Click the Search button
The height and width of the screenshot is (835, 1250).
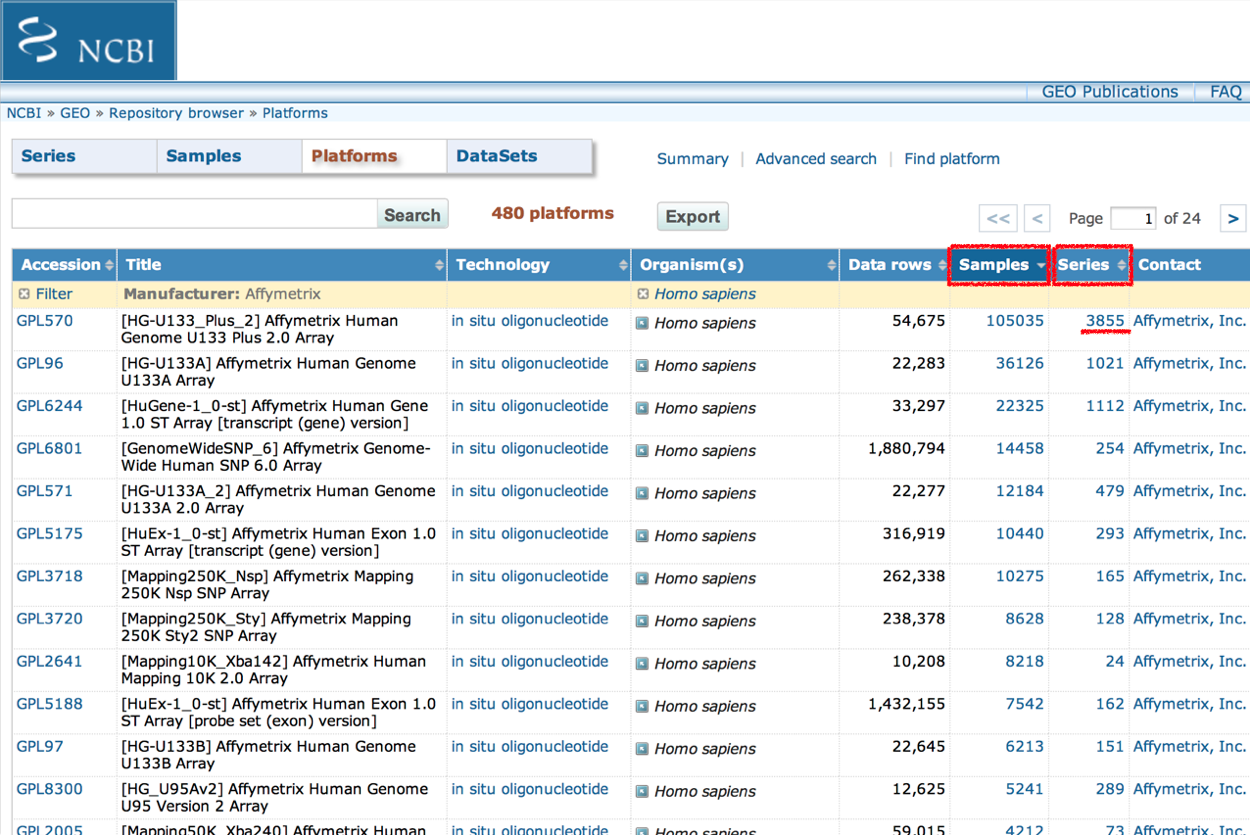coord(412,215)
